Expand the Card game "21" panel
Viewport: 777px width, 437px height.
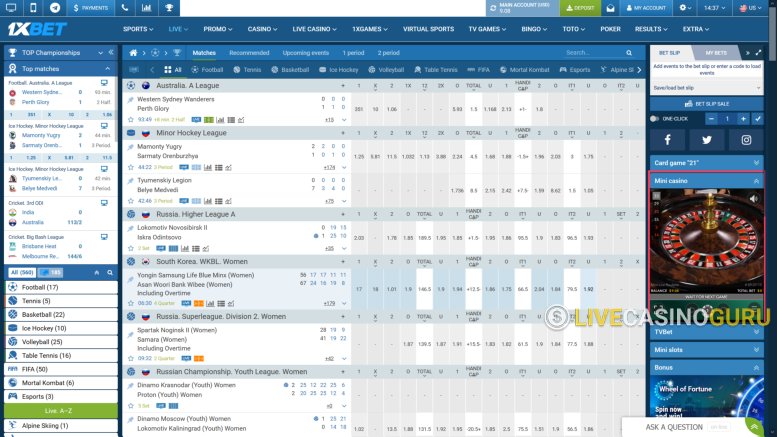707,163
